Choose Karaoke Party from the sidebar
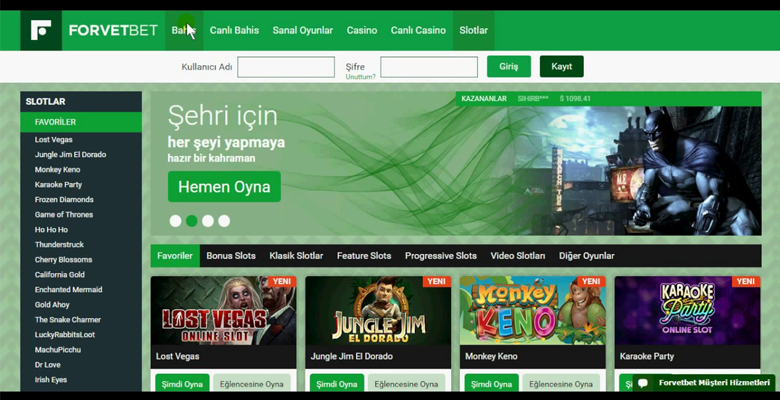The image size is (780, 400). pyautogui.click(x=58, y=185)
